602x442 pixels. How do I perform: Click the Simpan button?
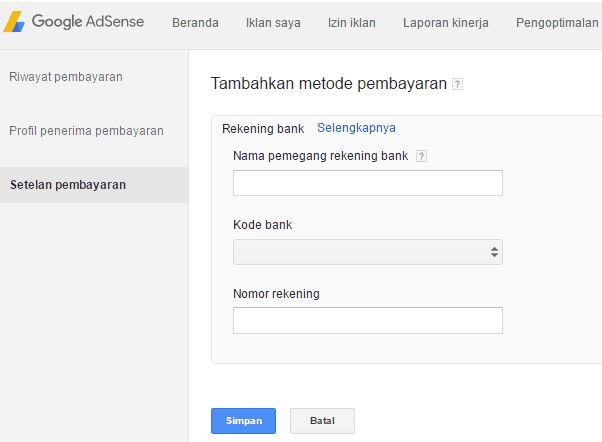point(243,420)
